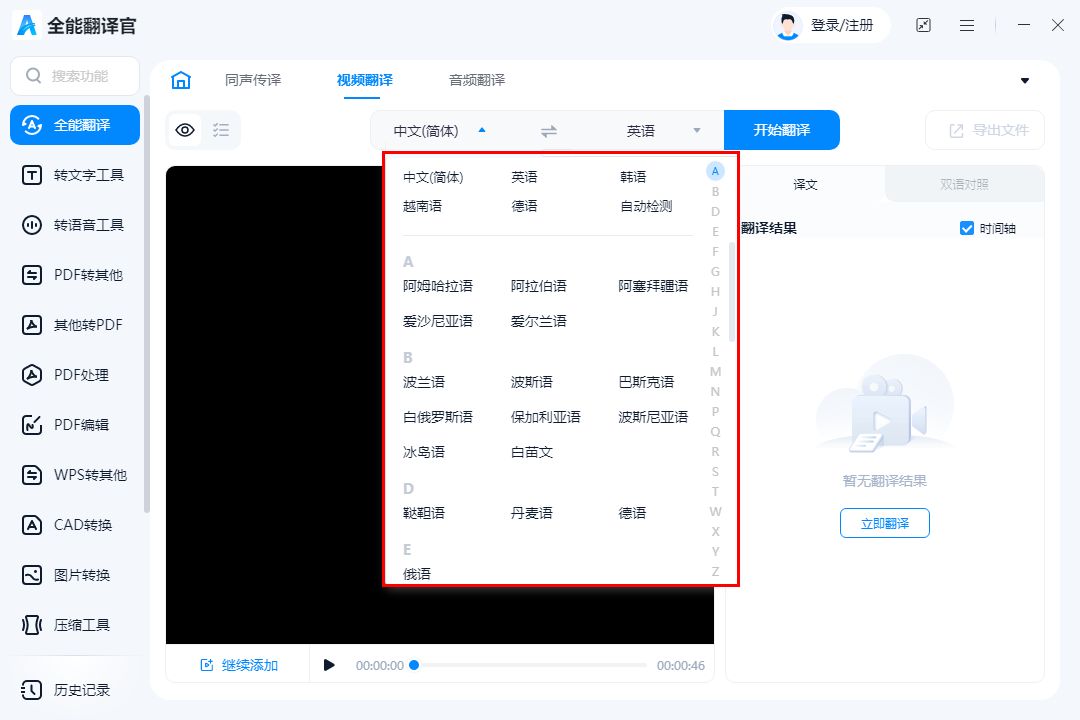Open the 全能翻译 sidebar section
The image size is (1080, 720).
pos(75,125)
